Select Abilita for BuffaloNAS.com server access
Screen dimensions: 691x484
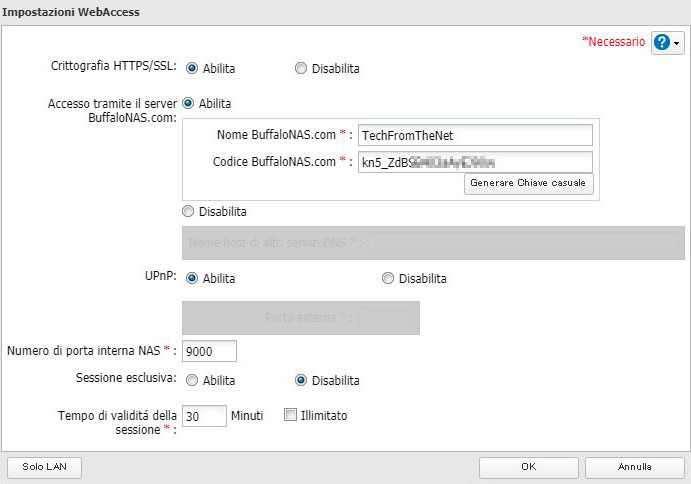tap(188, 102)
